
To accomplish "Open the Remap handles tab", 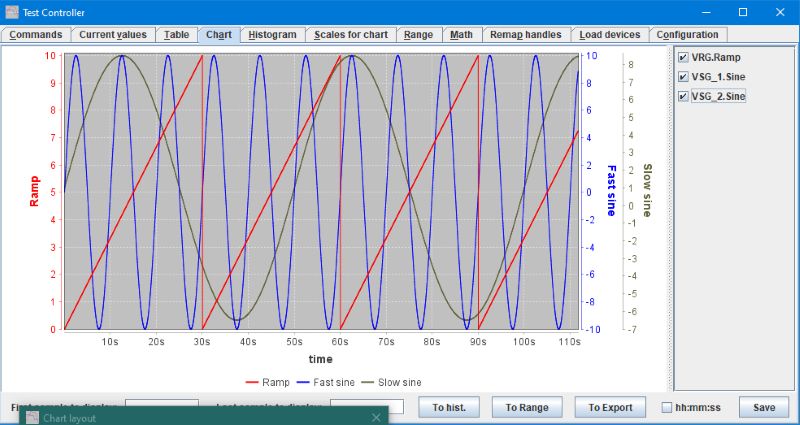I will 526,35.
